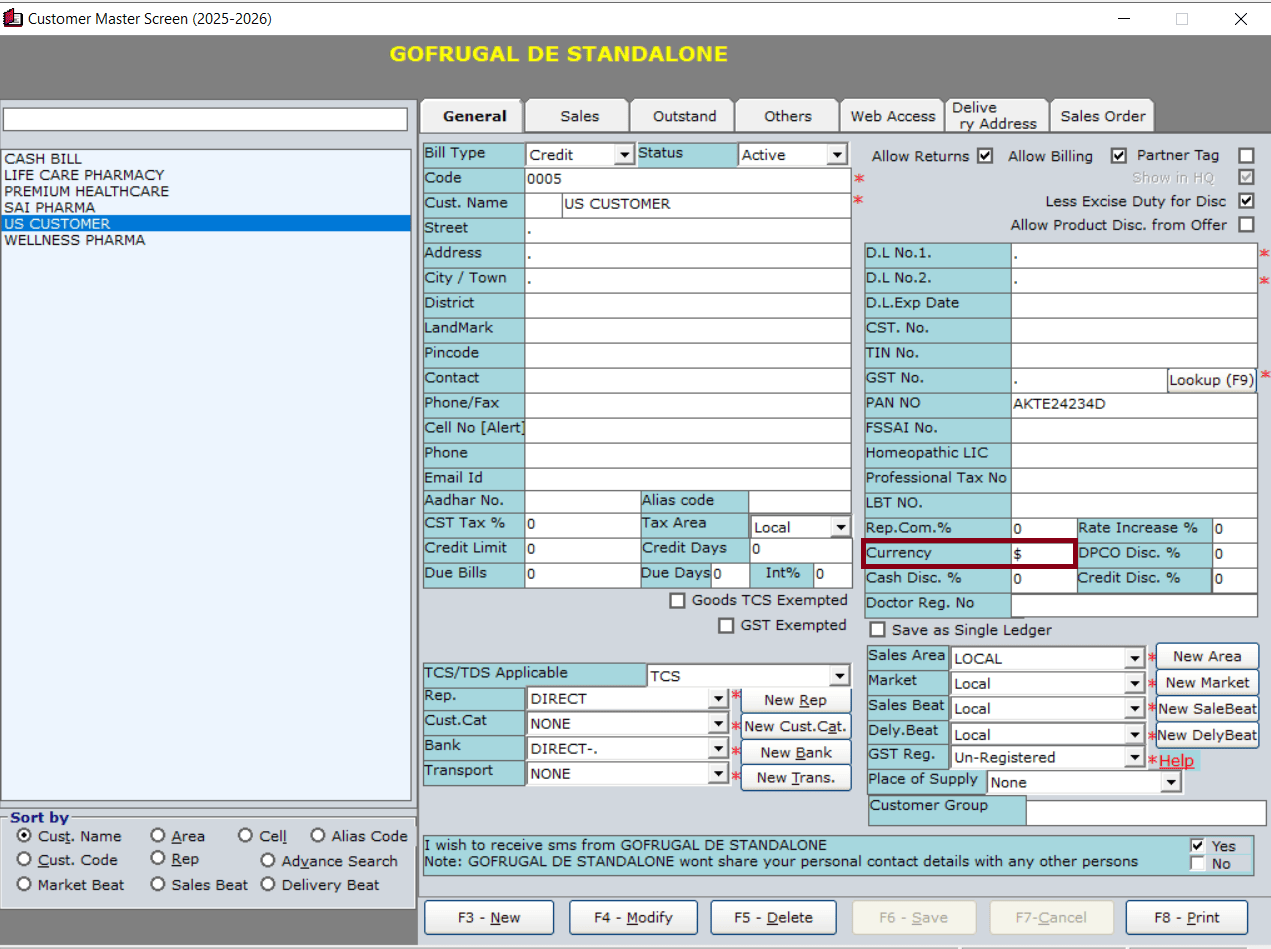Choose Sales Beat sort option
1271x949 pixels.
click(x=158, y=885)
